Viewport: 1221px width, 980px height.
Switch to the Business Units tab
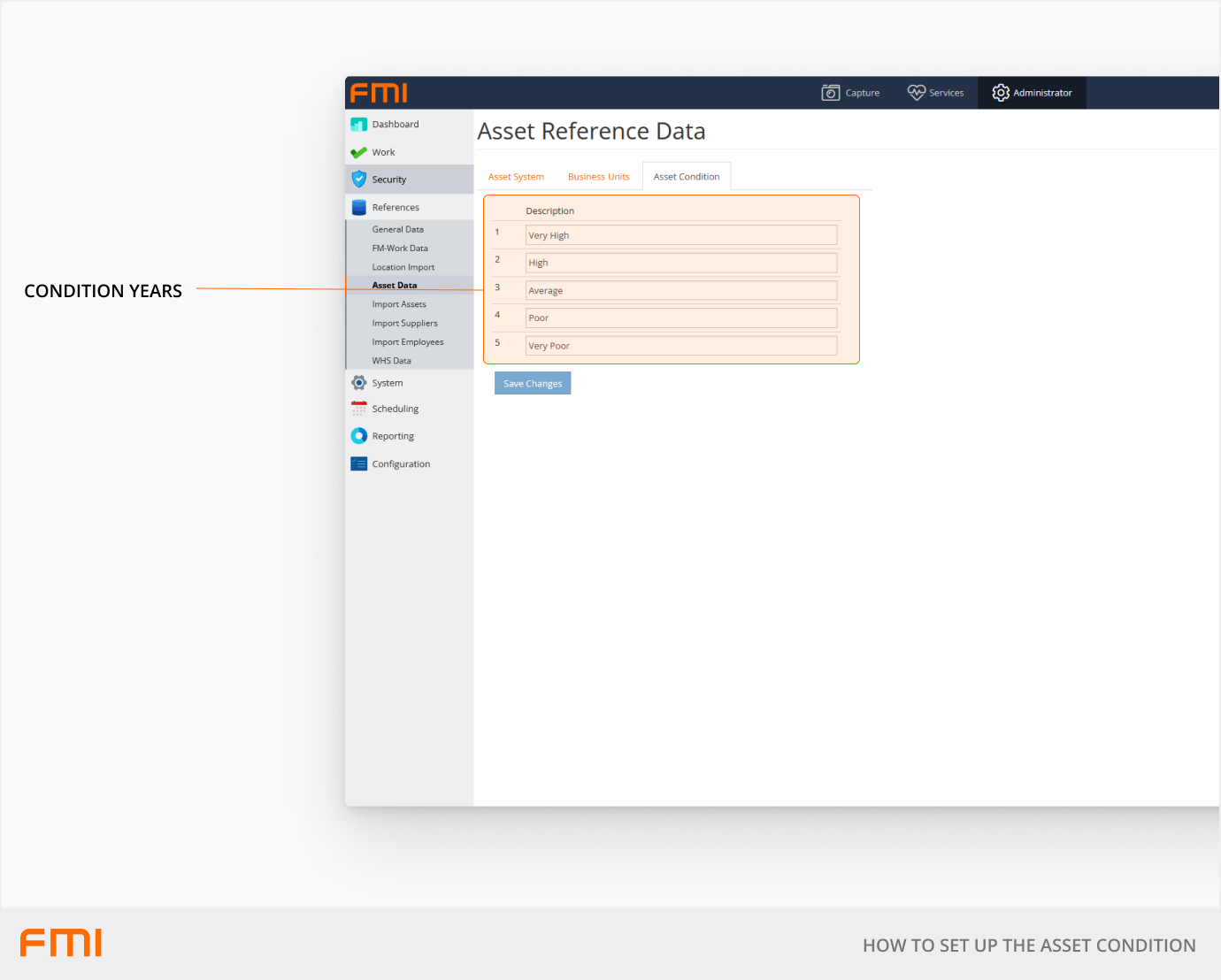pyautogui.click(x=598, y=177)
